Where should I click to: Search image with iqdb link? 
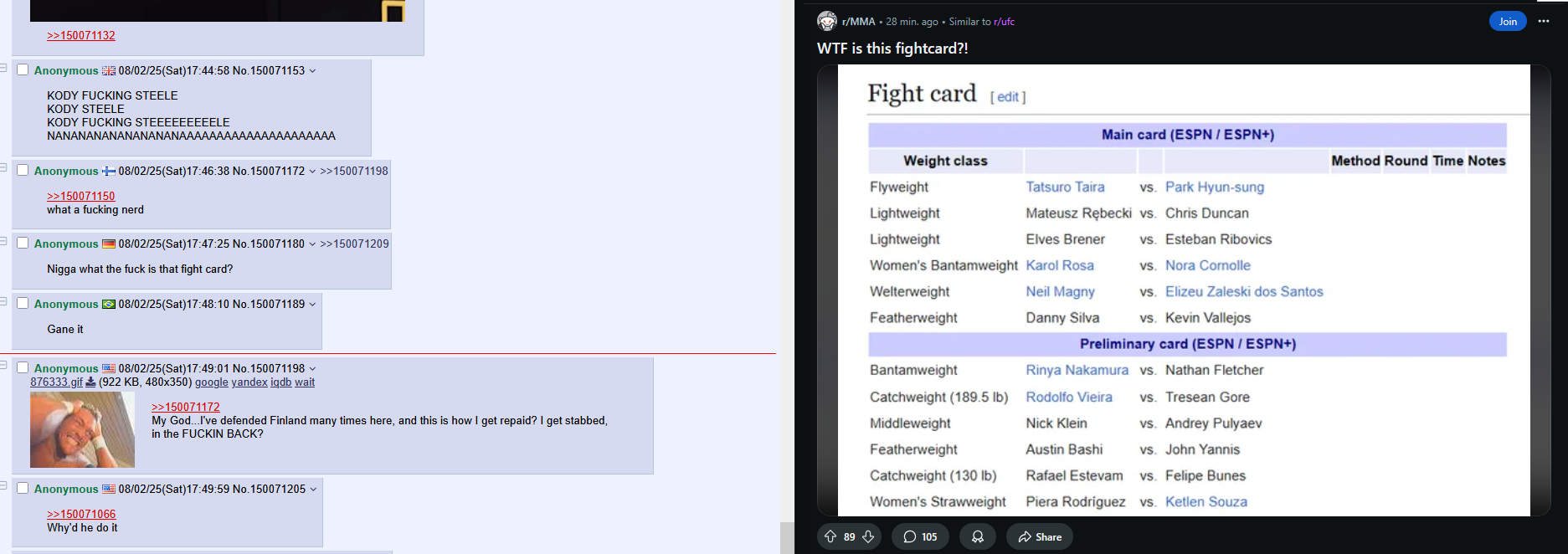[281, 382]
